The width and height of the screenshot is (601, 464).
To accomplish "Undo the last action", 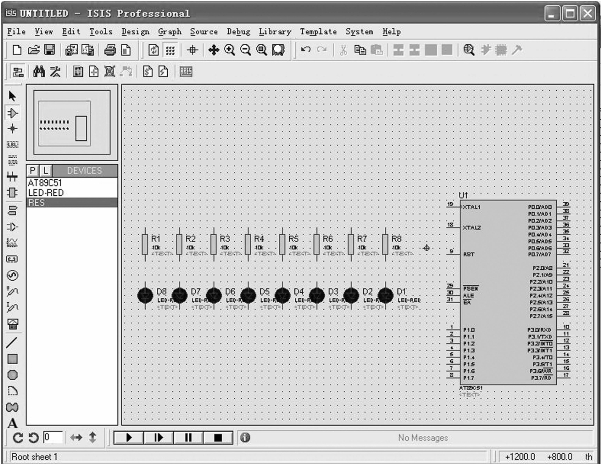I will pos(305,50).
